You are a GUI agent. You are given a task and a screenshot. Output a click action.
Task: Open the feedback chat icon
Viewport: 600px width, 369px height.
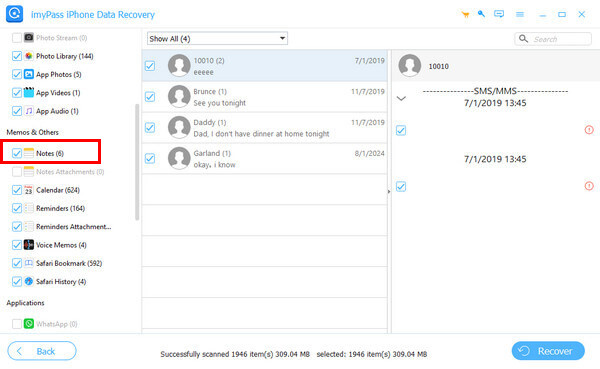pyautogui.click(x=499, y=14)
